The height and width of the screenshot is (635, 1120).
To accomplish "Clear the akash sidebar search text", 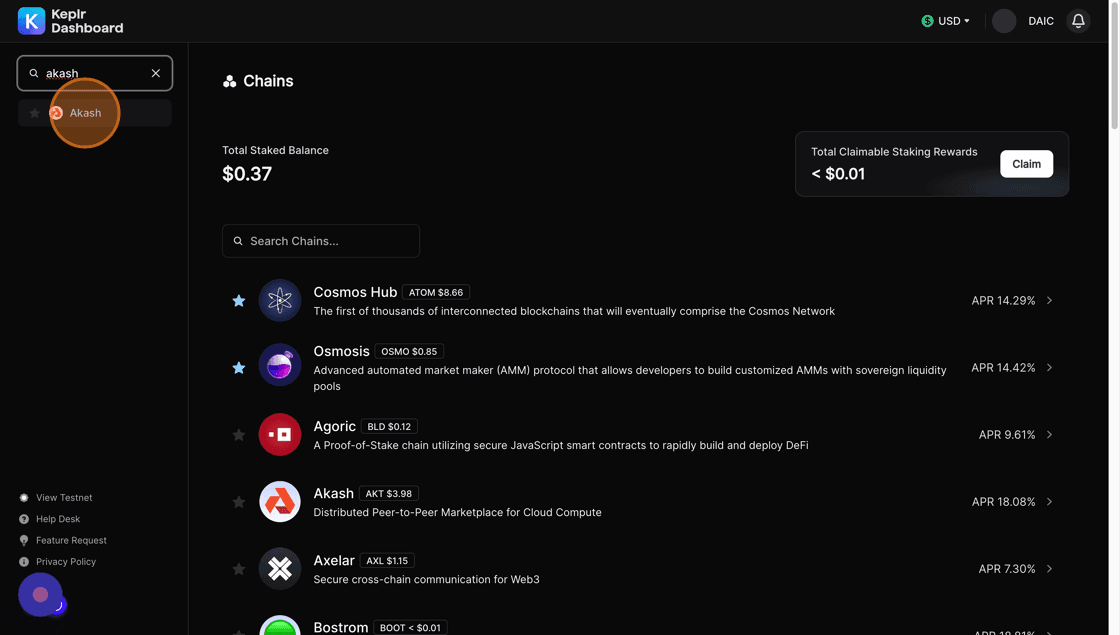I will point(156,73).
